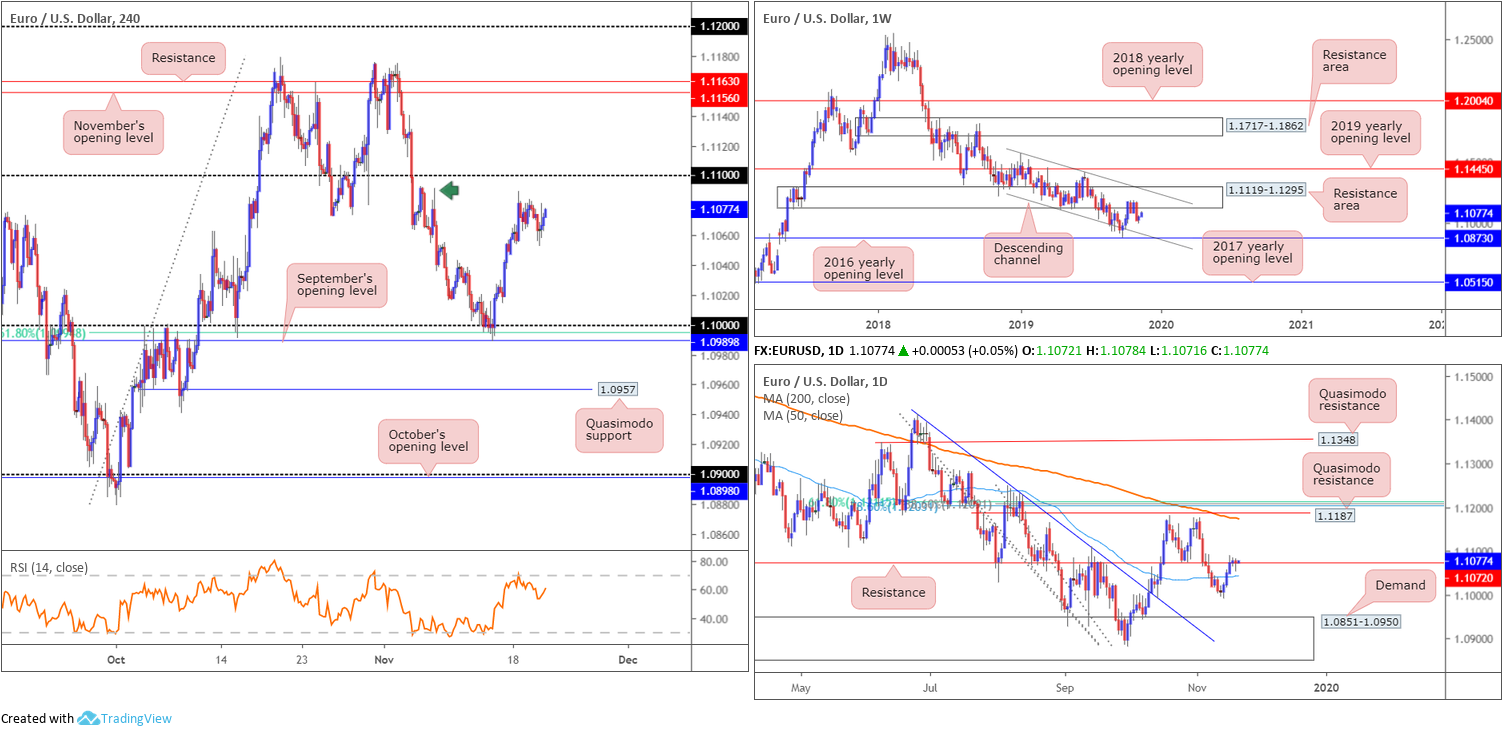Click the red 1.11630 price label
Image resolution: width=1507 pixels, height=733 pixels.
[x=720, y=80]
